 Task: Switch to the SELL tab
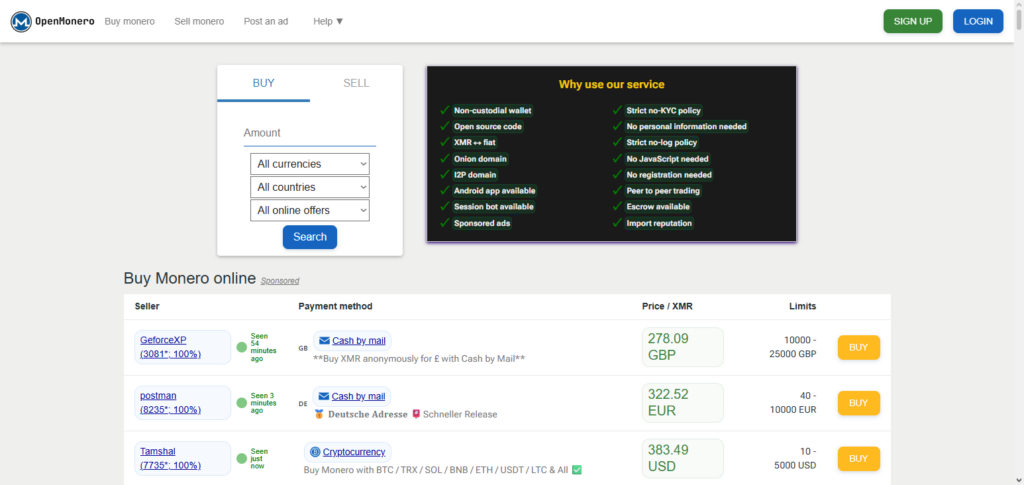click(x=356, y=84)
